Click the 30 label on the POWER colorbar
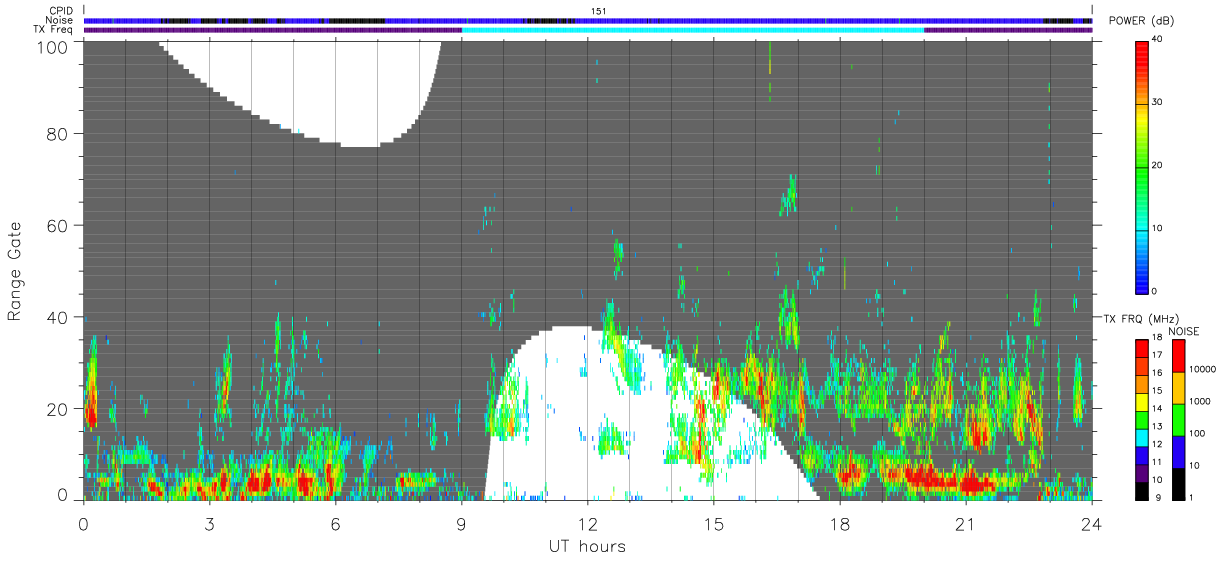Screen dimensions: 1228x567 tap(1158, 103)
